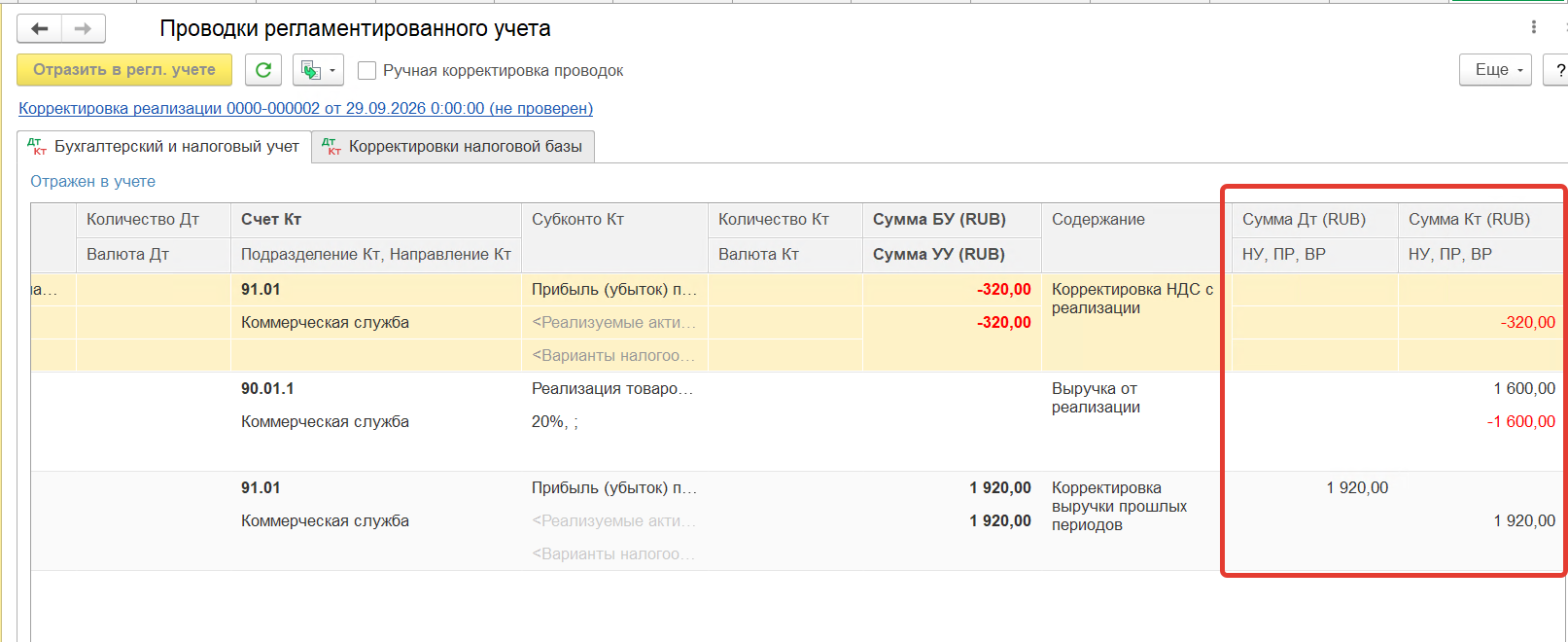Click the Реализация товаро… subconto cell
Screen dimensions: 1568x642
[x=614, y=389]
